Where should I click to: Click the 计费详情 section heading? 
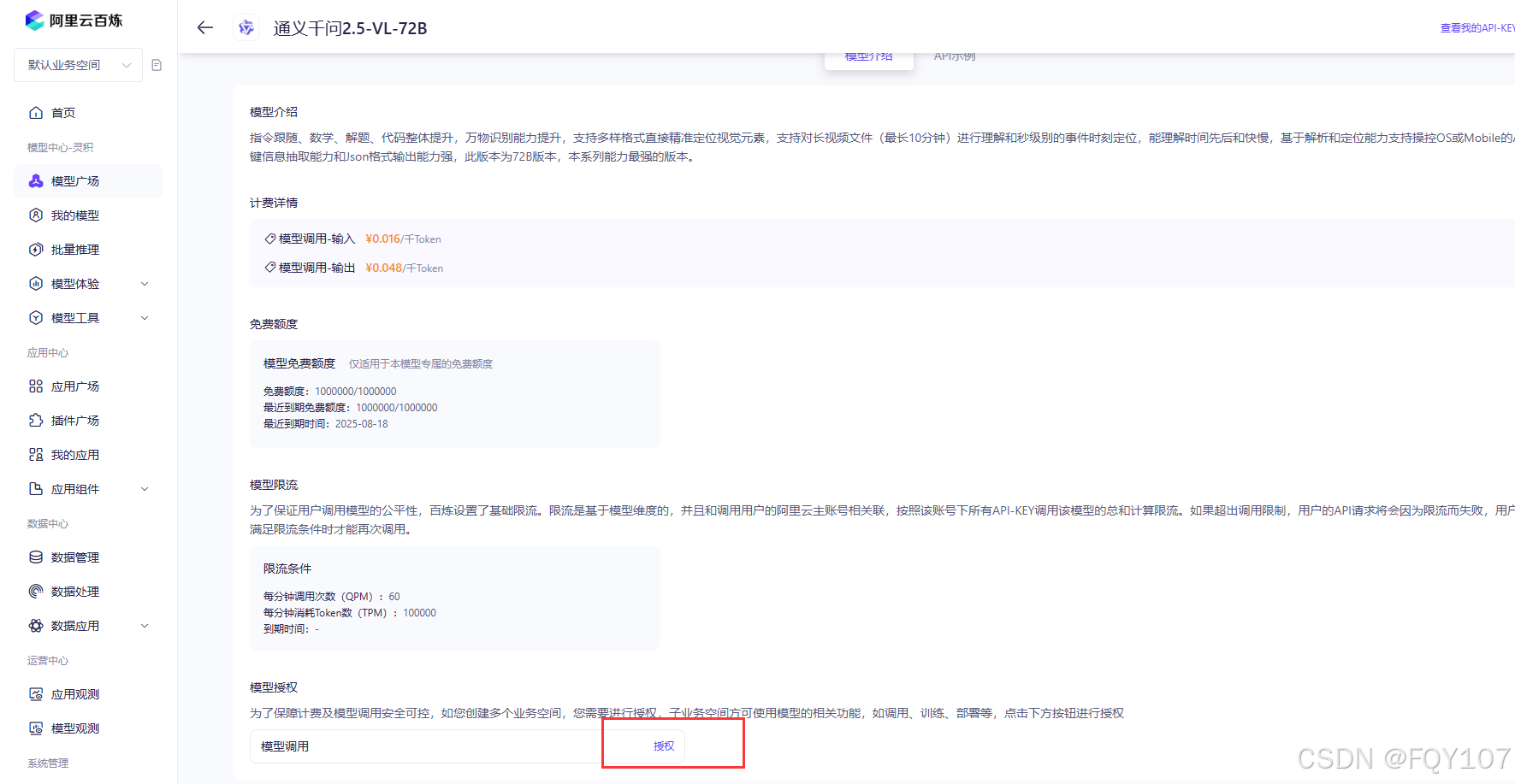point(274,203)
